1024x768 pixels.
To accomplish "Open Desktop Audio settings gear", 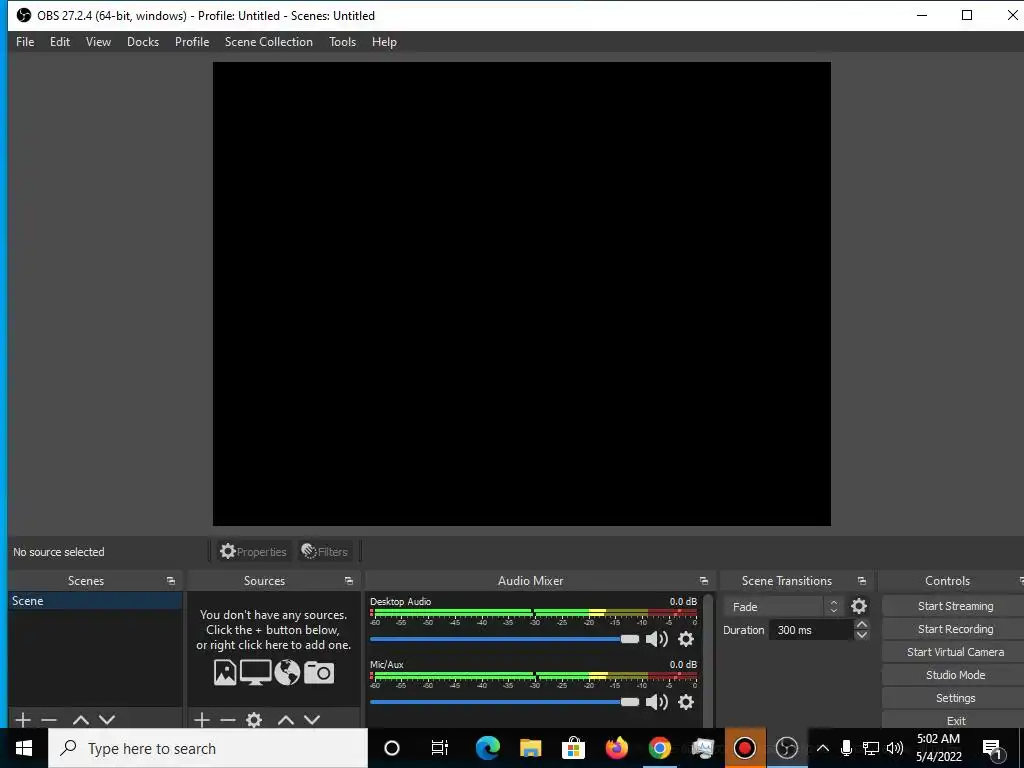I will pos(686,639).
